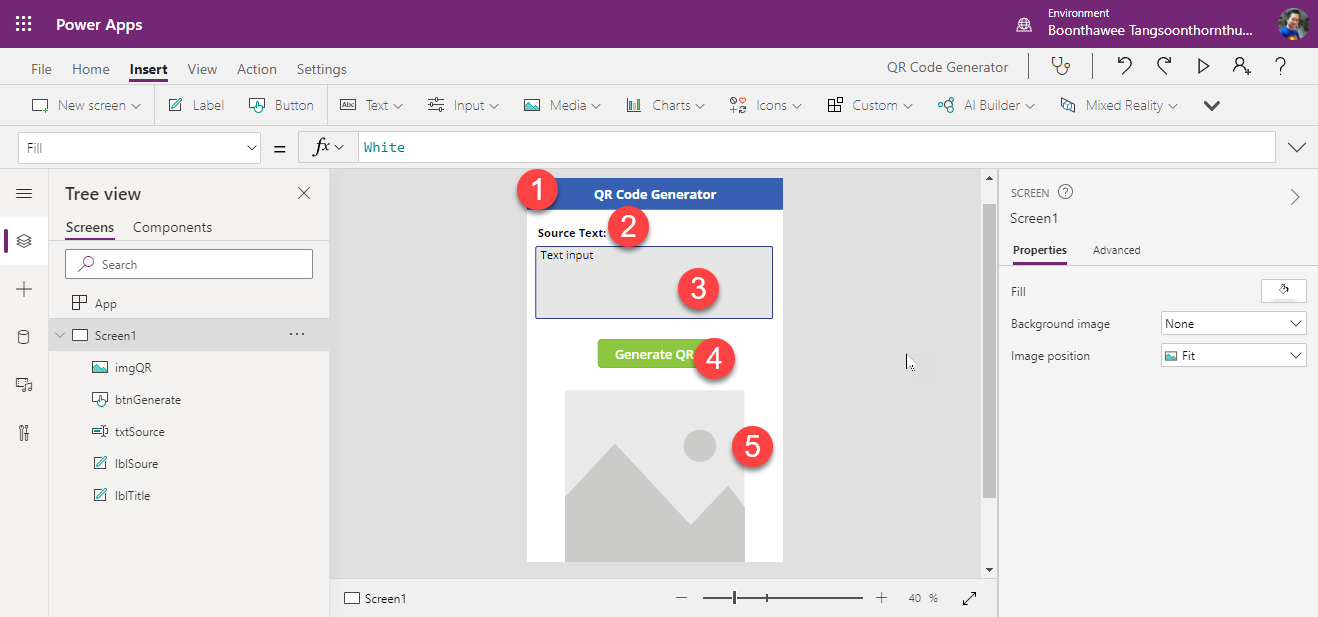Viewport: 1318px width, 617px height.
Task: Open the View tab
Action: 202,69
